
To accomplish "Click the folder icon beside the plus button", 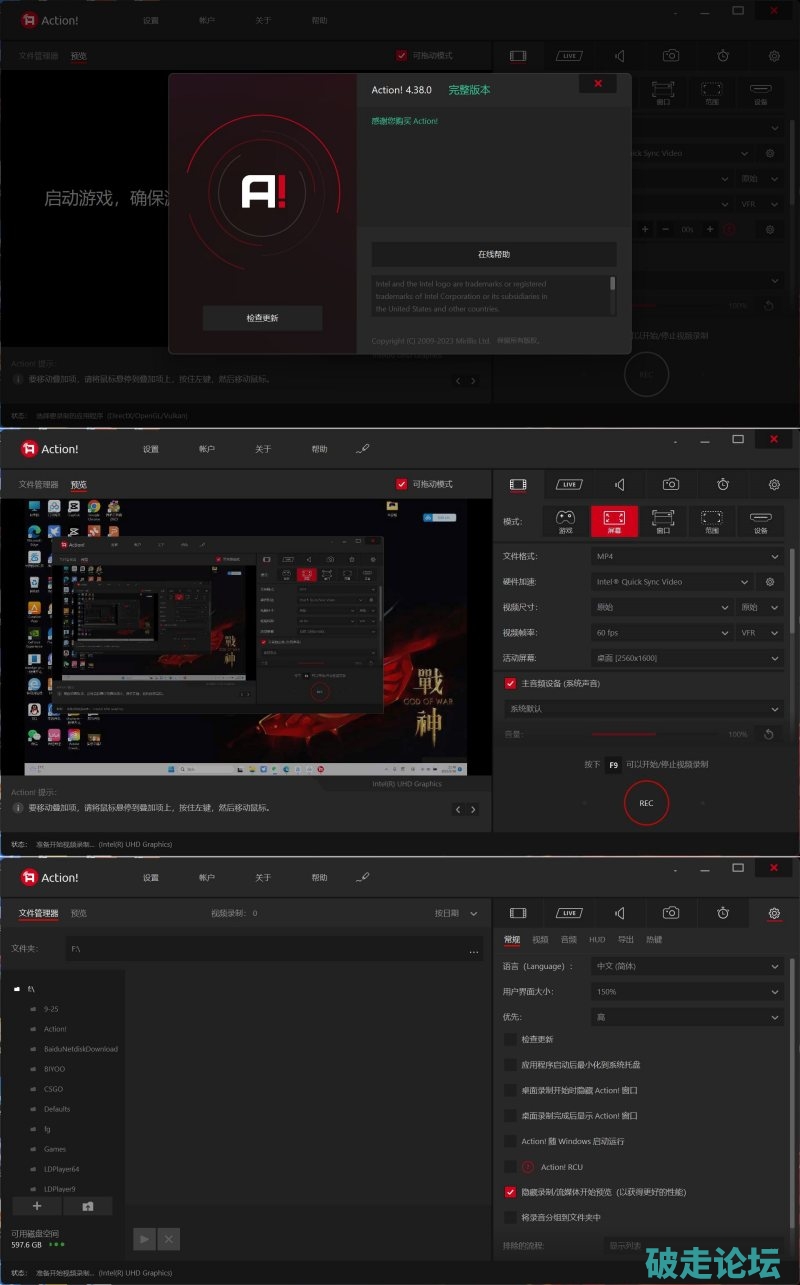I will point(88,1206).
